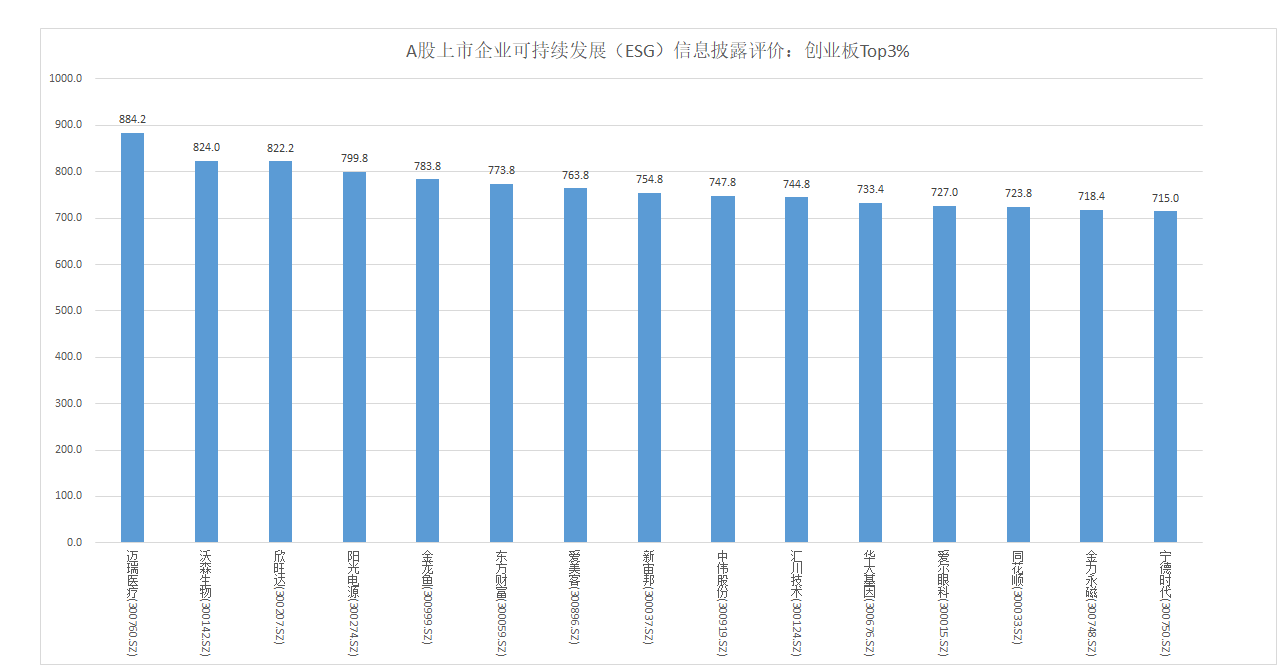Screen dimensions: 1280x666
Task: Select the bar for 金力永磁
Action: pos(1092,376)
